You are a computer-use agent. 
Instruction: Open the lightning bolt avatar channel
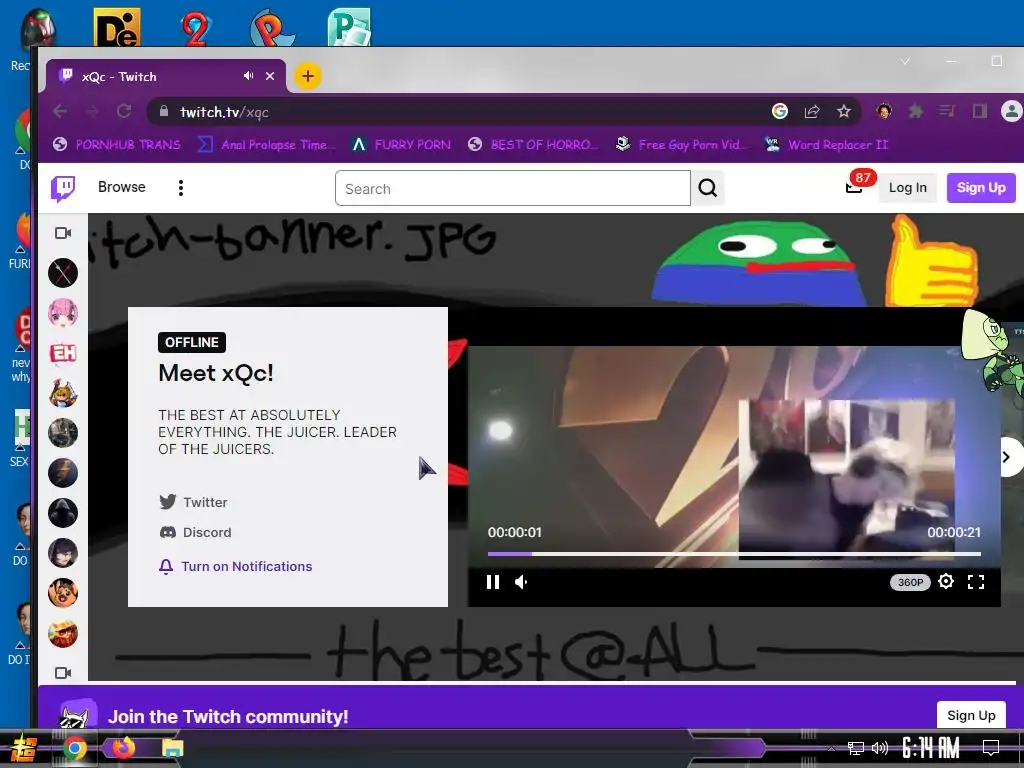63,473
